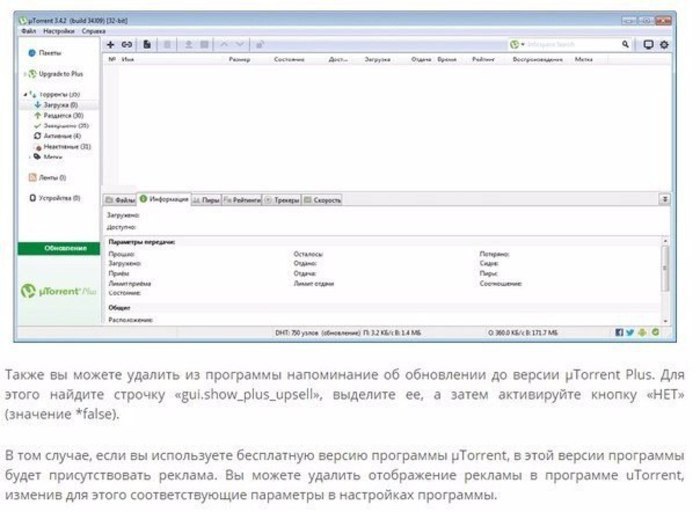Select Раздается (30) in sidebar
Screen dimensions: 700x512
(x=59, y=115)
